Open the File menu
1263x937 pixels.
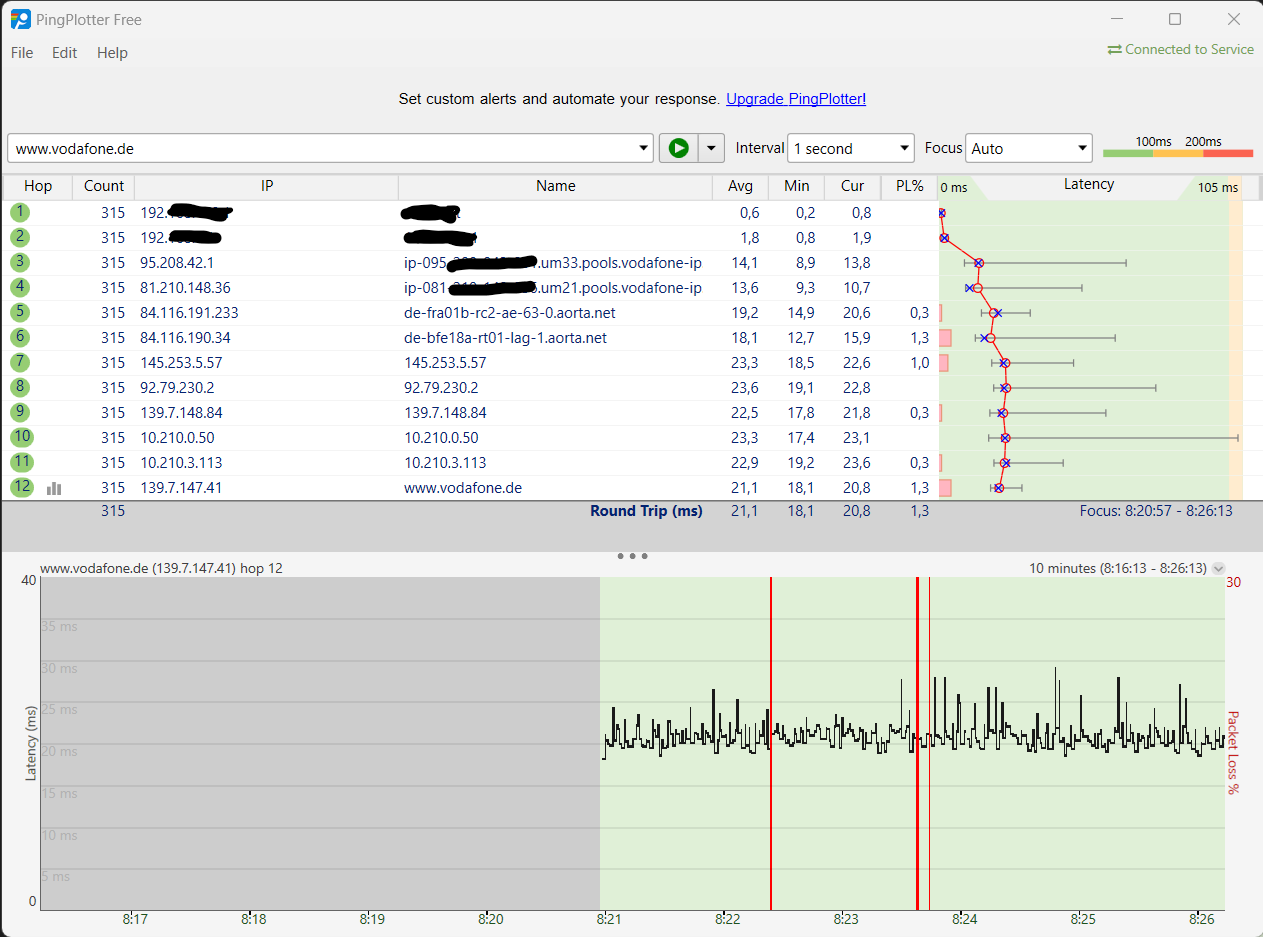22,53
